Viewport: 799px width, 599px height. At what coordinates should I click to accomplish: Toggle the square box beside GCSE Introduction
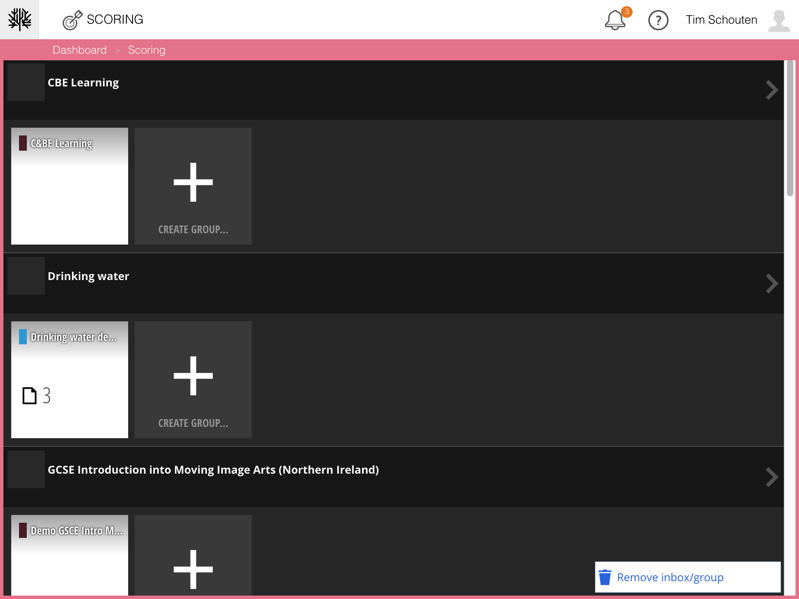click(26, 470)
